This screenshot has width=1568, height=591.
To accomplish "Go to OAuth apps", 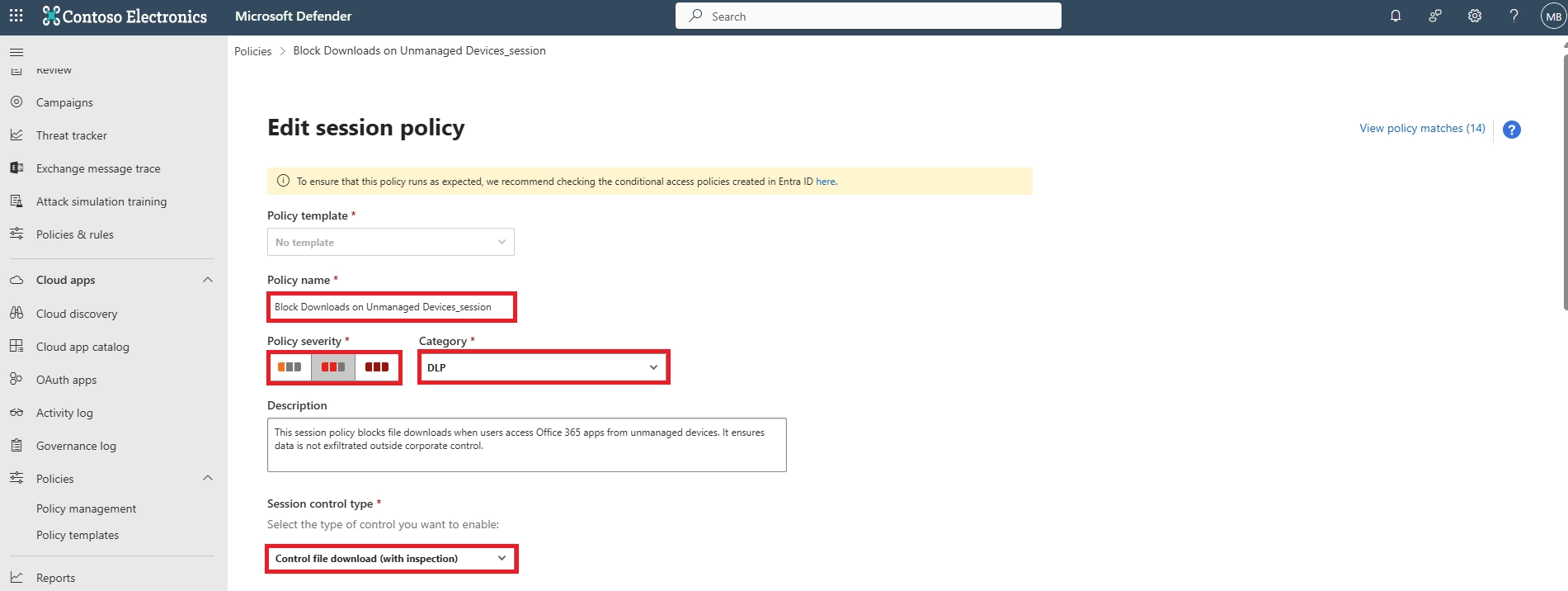I will [x=66, y=380].
